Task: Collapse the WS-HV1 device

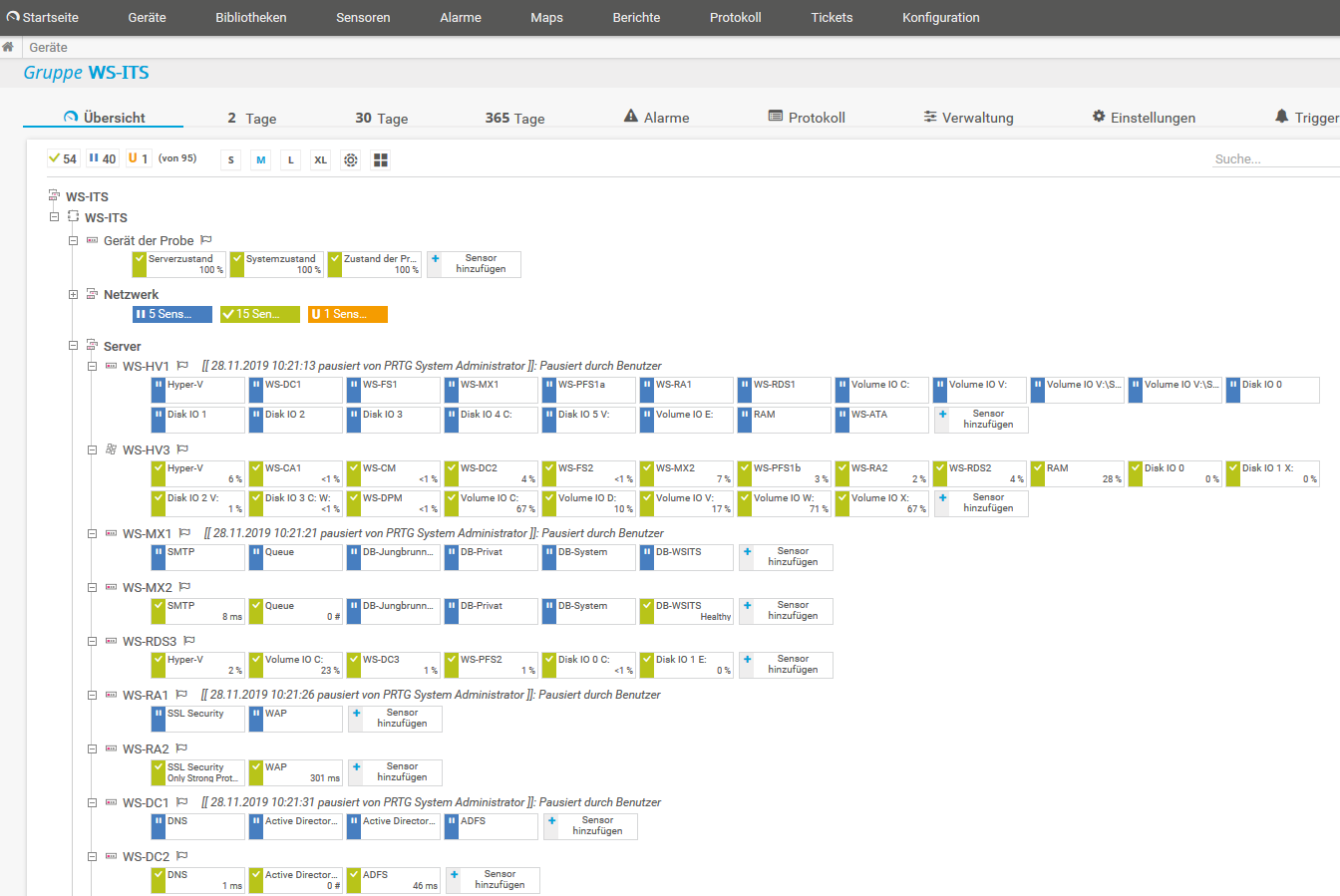Action: [92, 366]
